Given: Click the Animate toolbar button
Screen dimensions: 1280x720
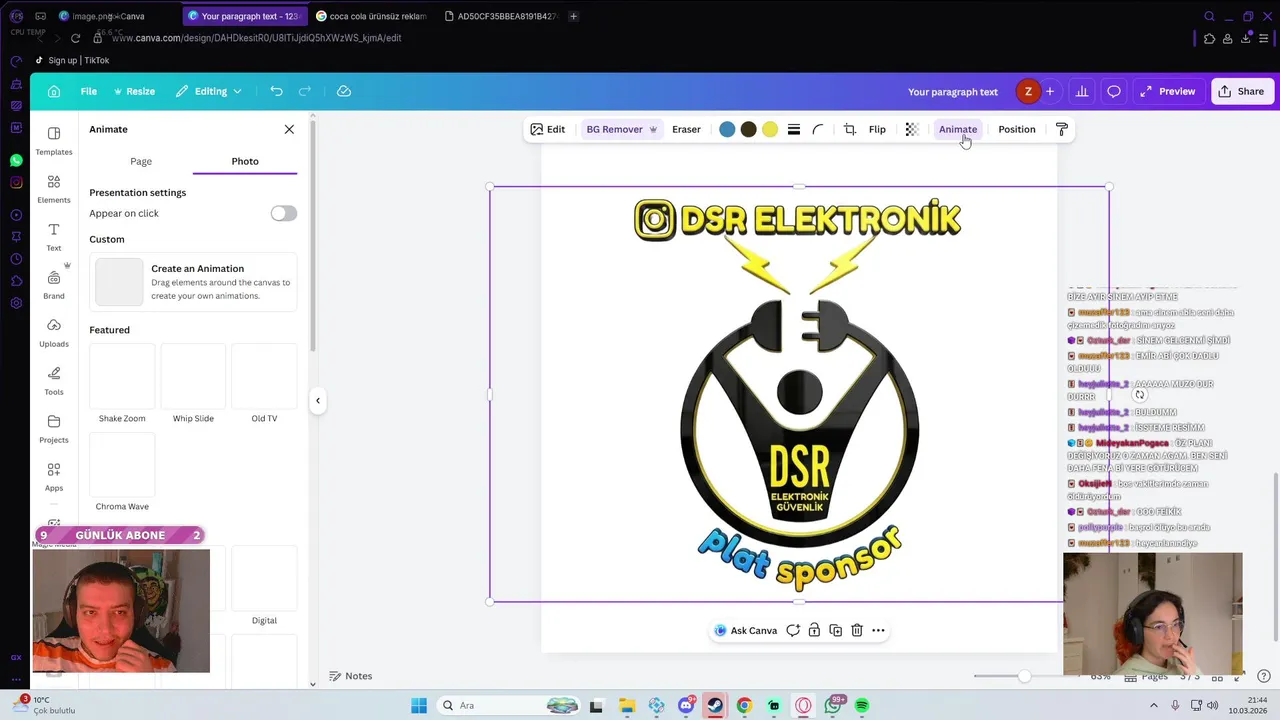Looking at the screenshot, I should pyautogui.click(x=958, y=129).
